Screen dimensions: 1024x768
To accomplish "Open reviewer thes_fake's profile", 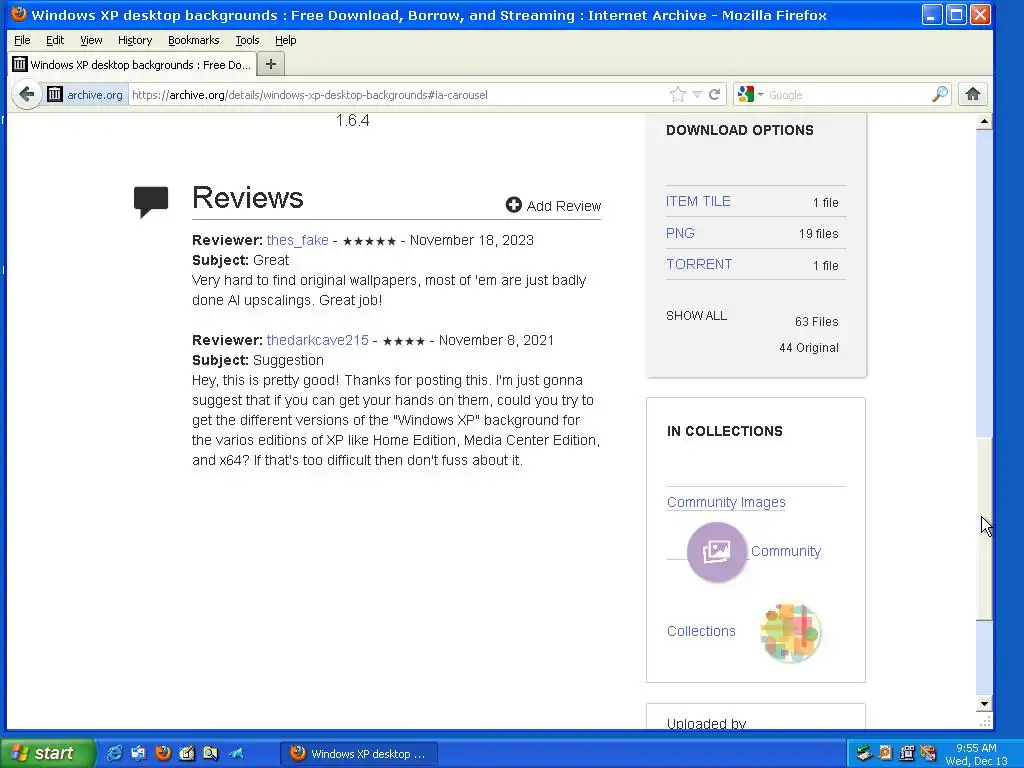I will click(297, 240).
